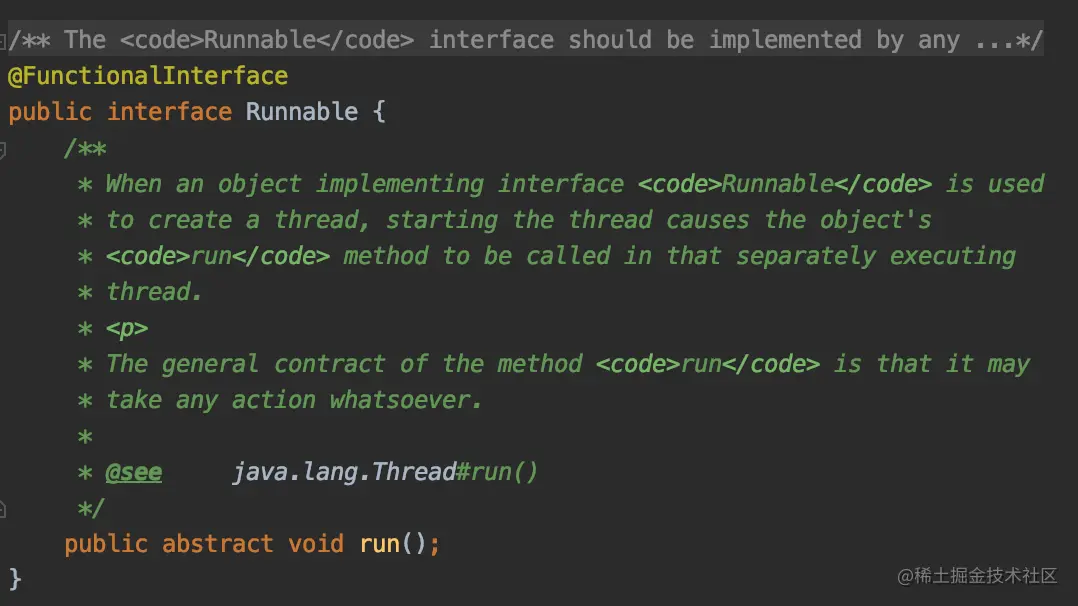The width and height of the screenshot is (1078, 606).
Task: Place cursor on the void keyword
Action: click(315, 544)
